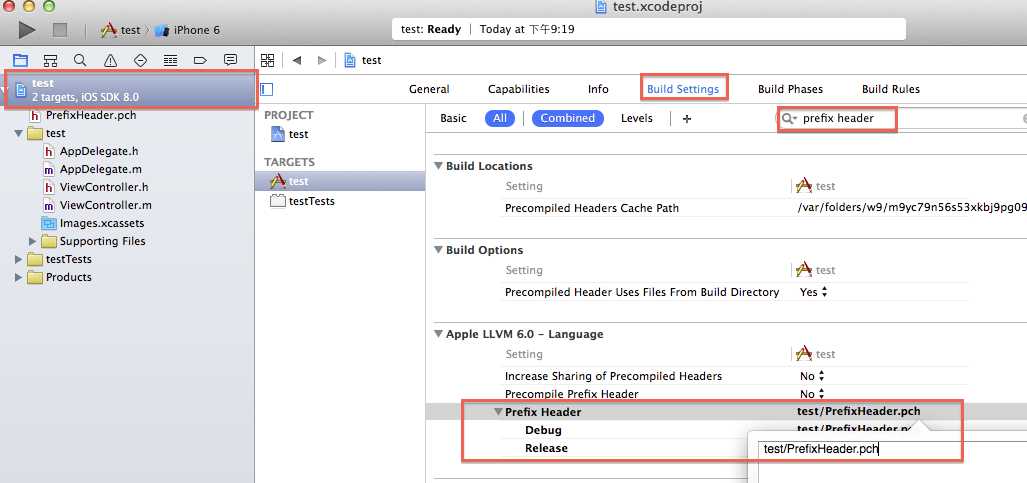Open the search options magnifier dropdown
1027x483 pixels.
click(789, 119)
